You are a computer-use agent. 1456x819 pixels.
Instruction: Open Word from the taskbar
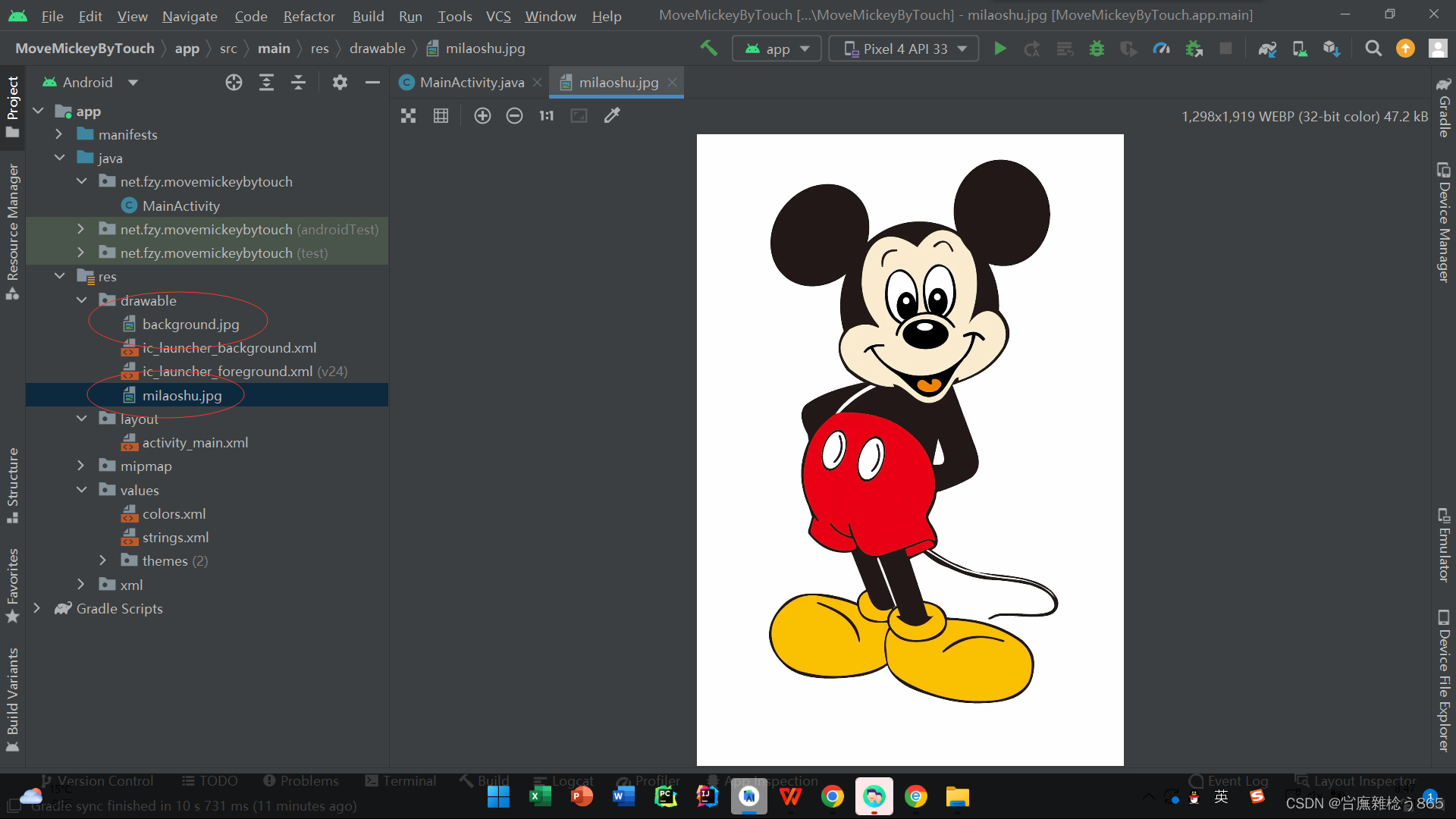[623, 797]
